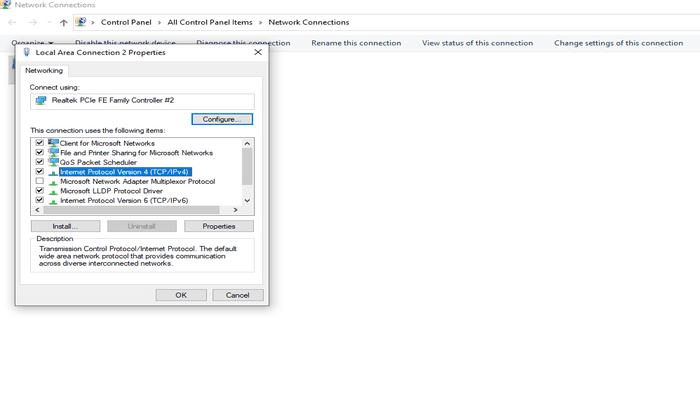This screenshot has height=394, width=700.
Task: Click the Configure button
Action: click(222, 119)
